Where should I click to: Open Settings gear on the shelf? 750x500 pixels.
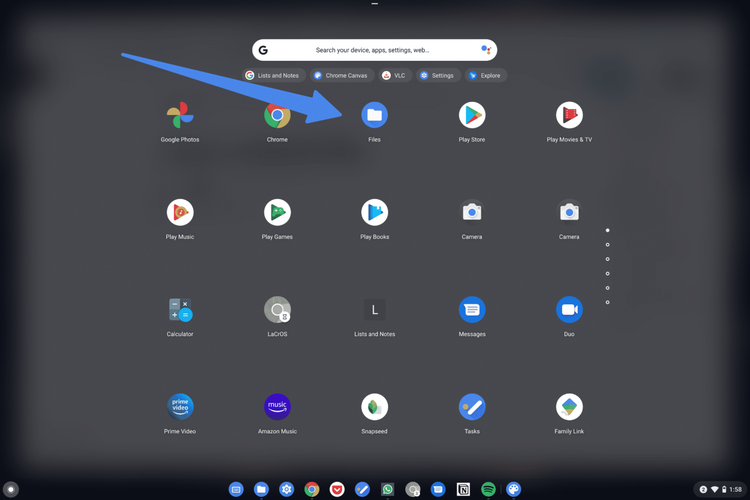click(x=287, y=489)
